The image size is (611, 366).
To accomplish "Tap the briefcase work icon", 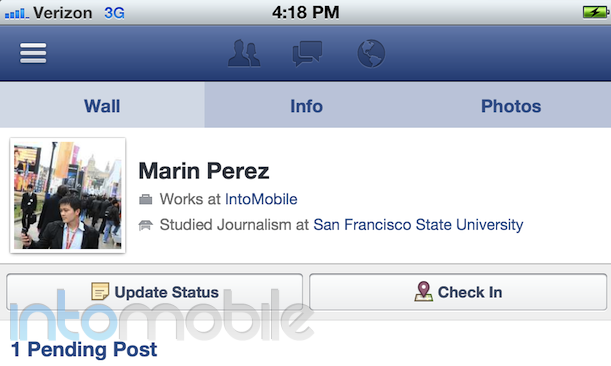I will [145, 200].
